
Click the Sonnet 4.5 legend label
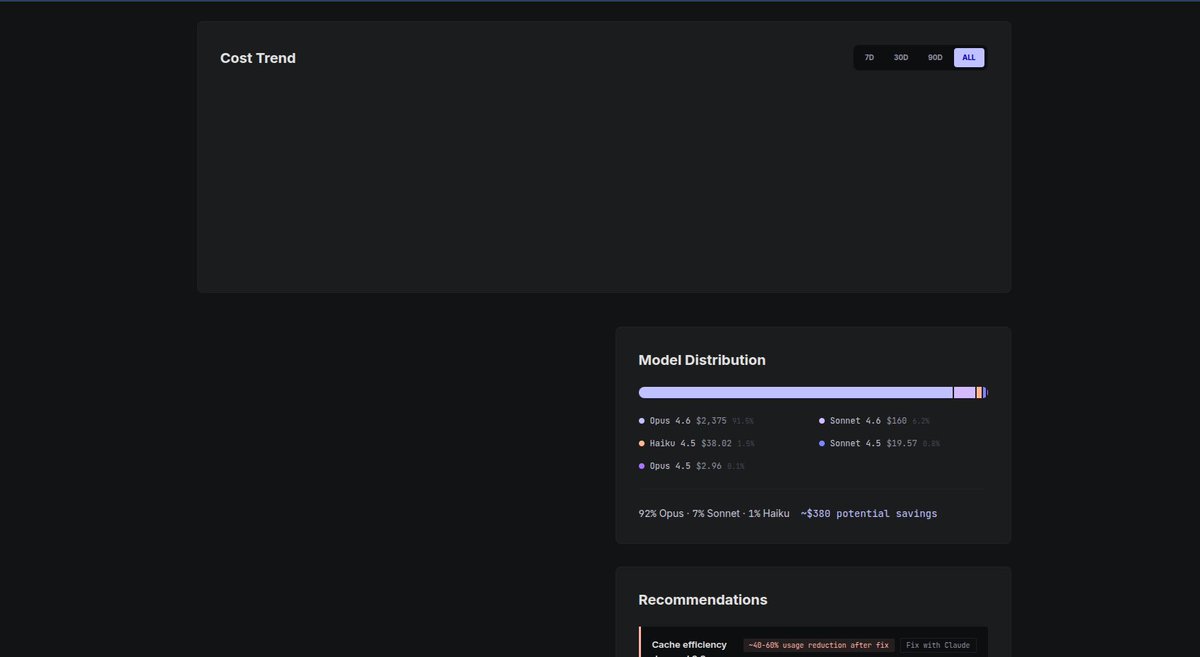point(855,443)
